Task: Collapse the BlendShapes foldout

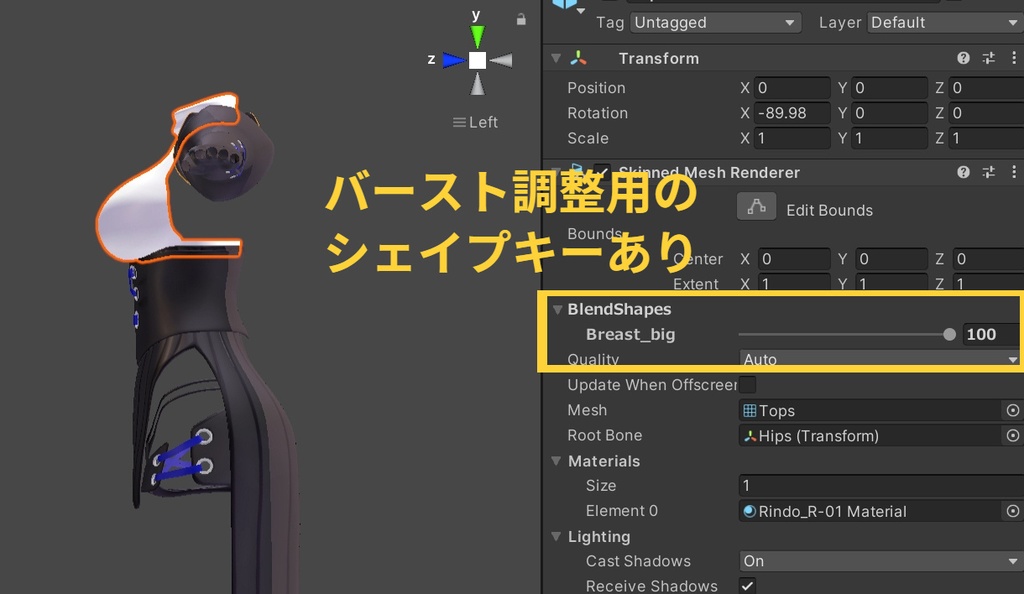Action: click(x=557, y=309)
